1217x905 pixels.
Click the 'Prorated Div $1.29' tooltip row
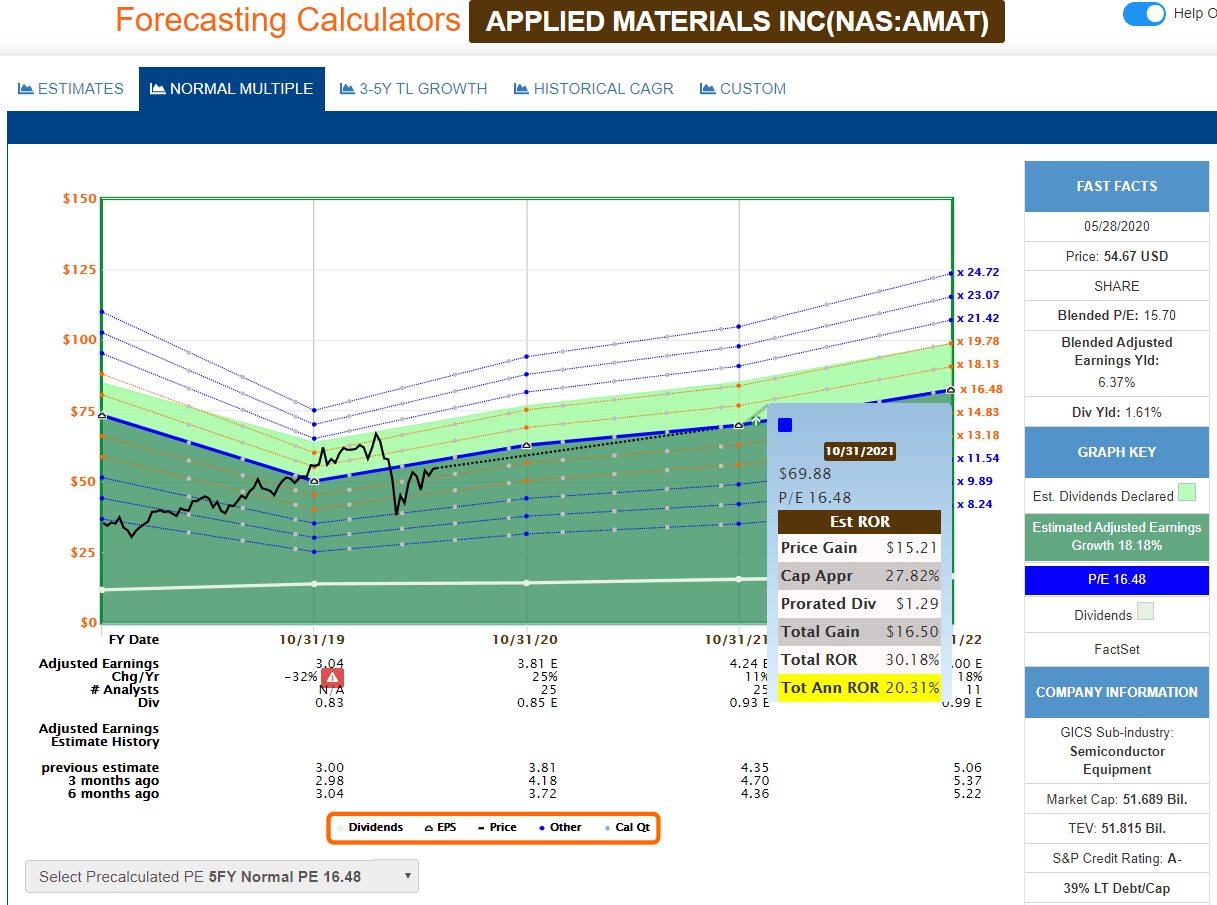pos(859,604)
